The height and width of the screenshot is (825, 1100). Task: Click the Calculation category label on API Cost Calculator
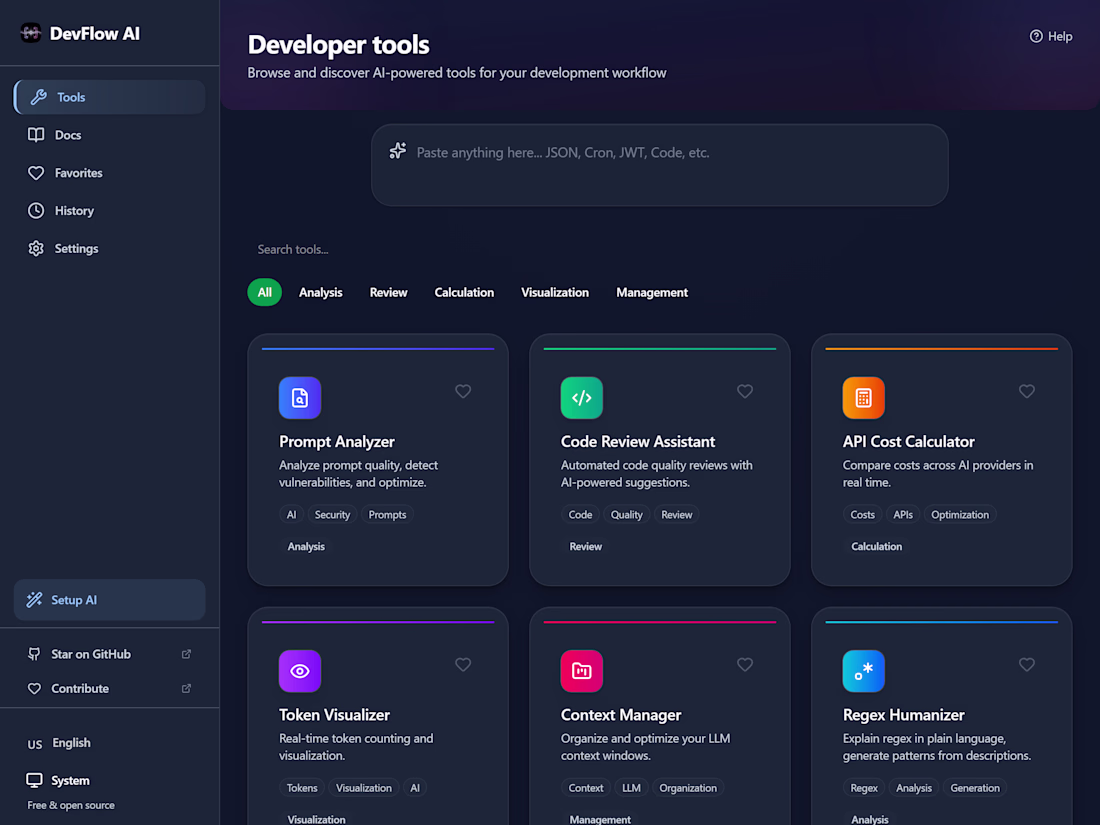pyautogui.click(x=876, y=546)
